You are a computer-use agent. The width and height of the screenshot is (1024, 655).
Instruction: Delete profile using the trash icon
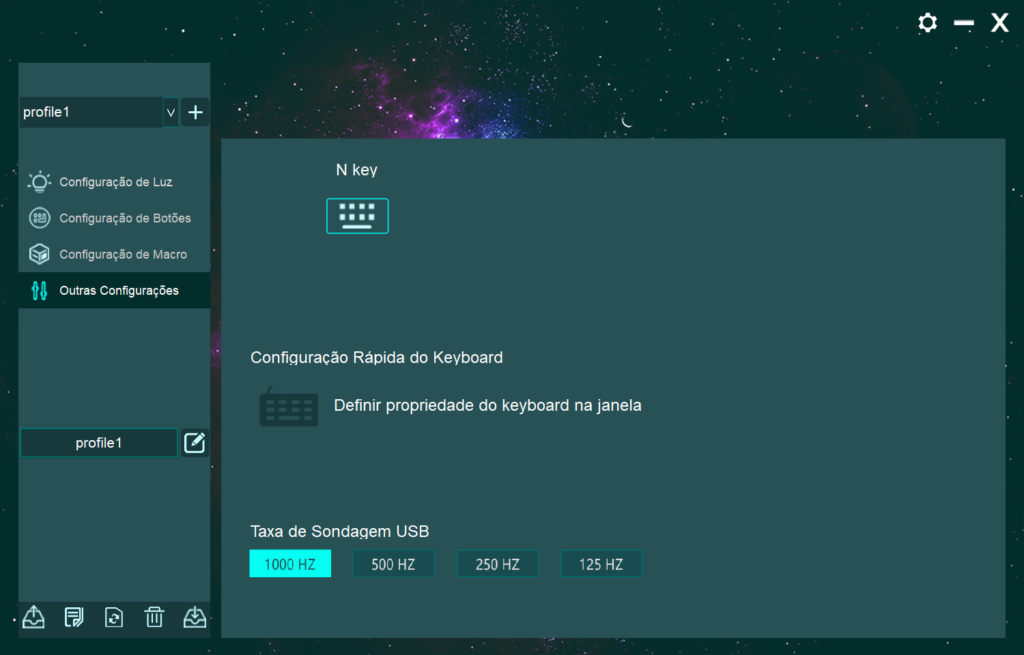tap(154, 617)
